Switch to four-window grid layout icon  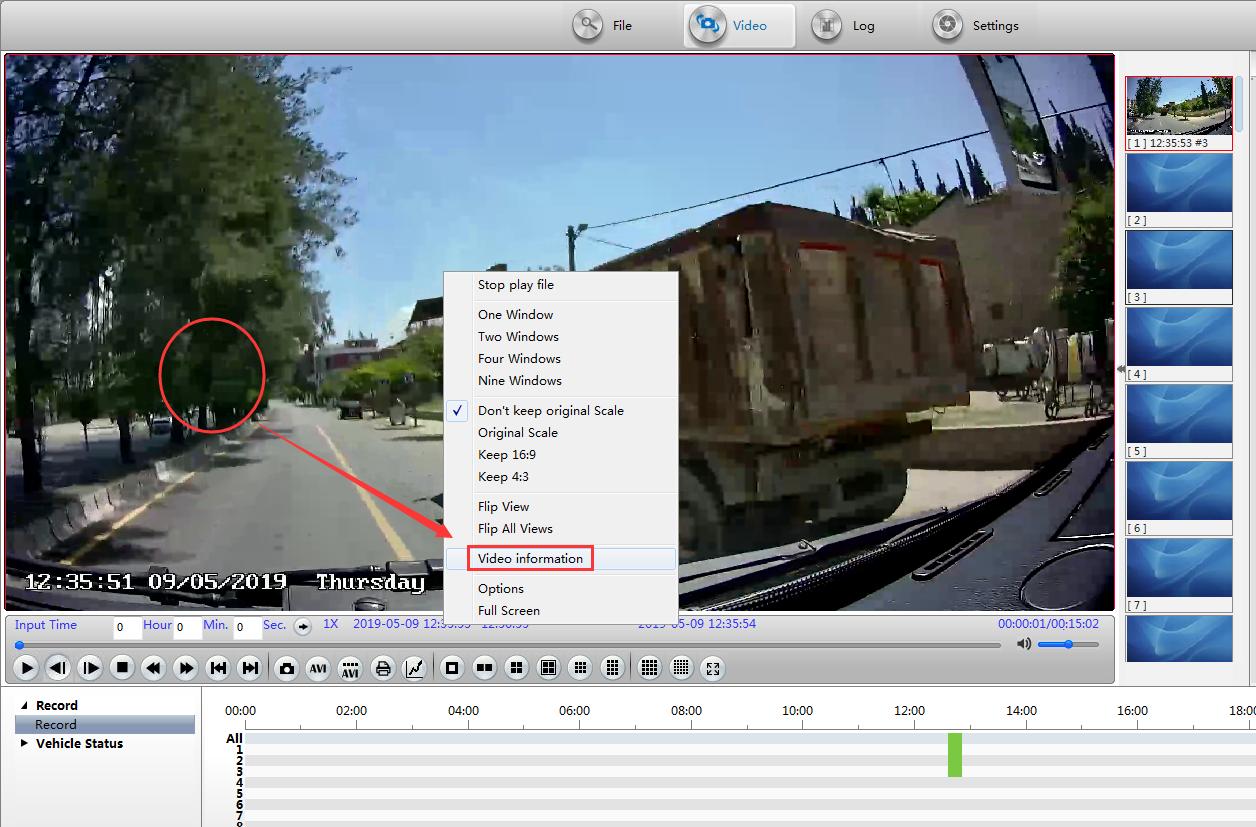click(516, 668)
